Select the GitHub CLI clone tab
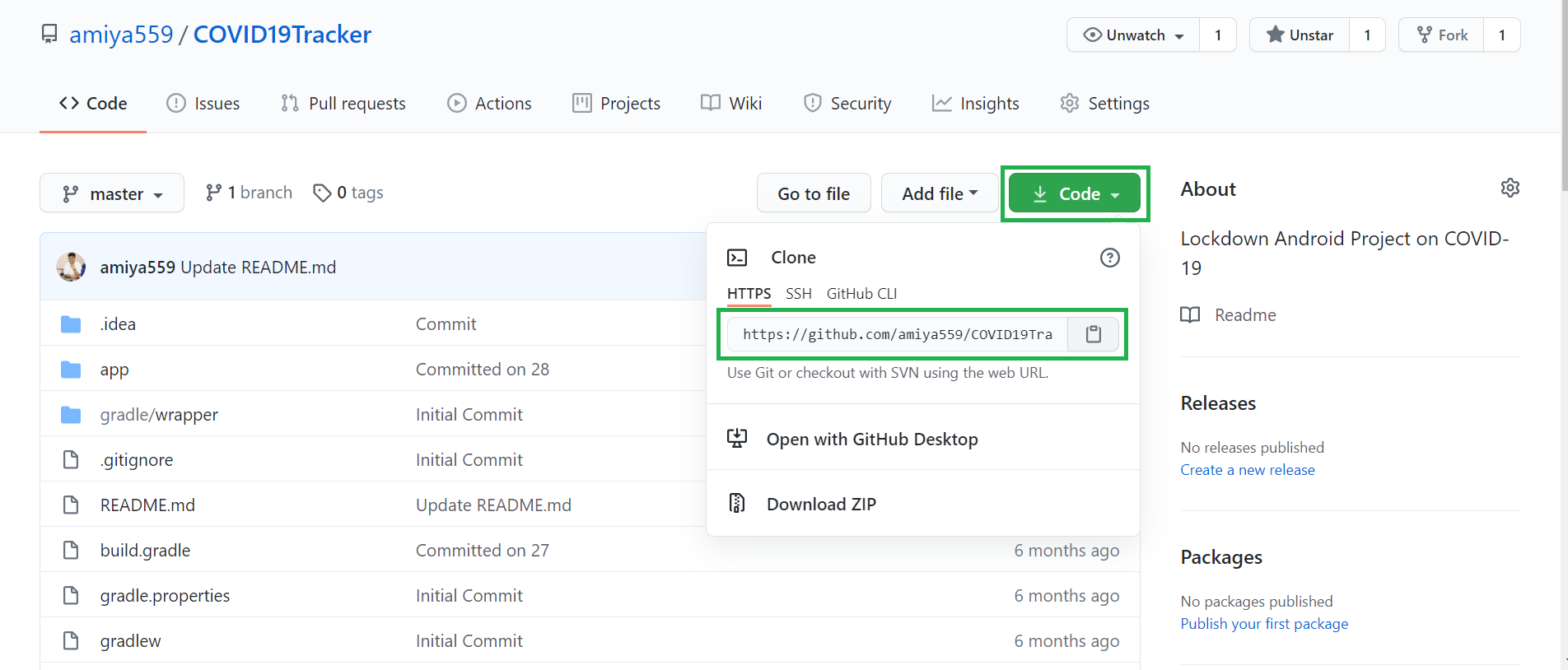This screenshot has width=1568, height=670. (861, 294)
